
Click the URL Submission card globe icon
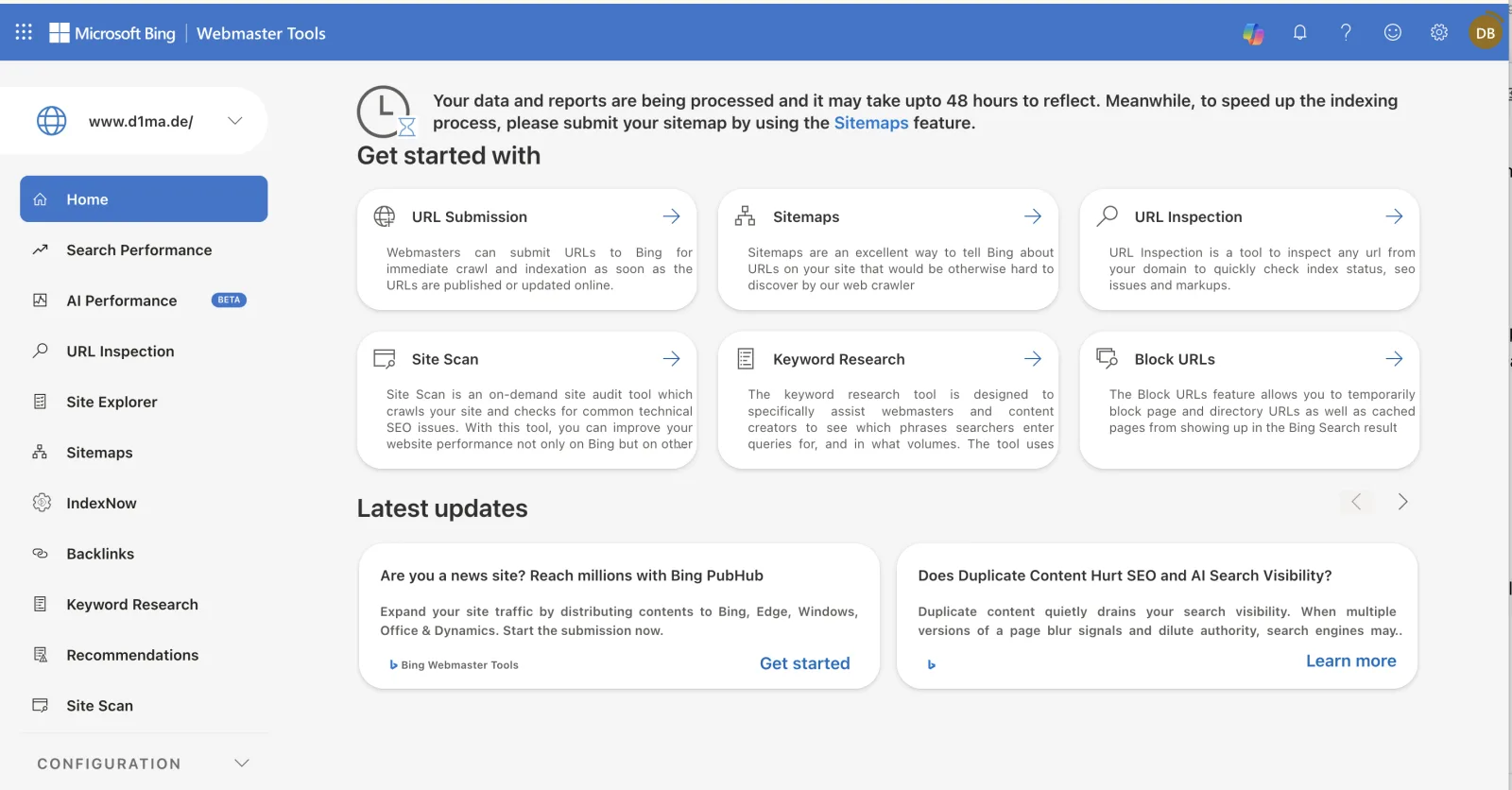pos(385,216)
